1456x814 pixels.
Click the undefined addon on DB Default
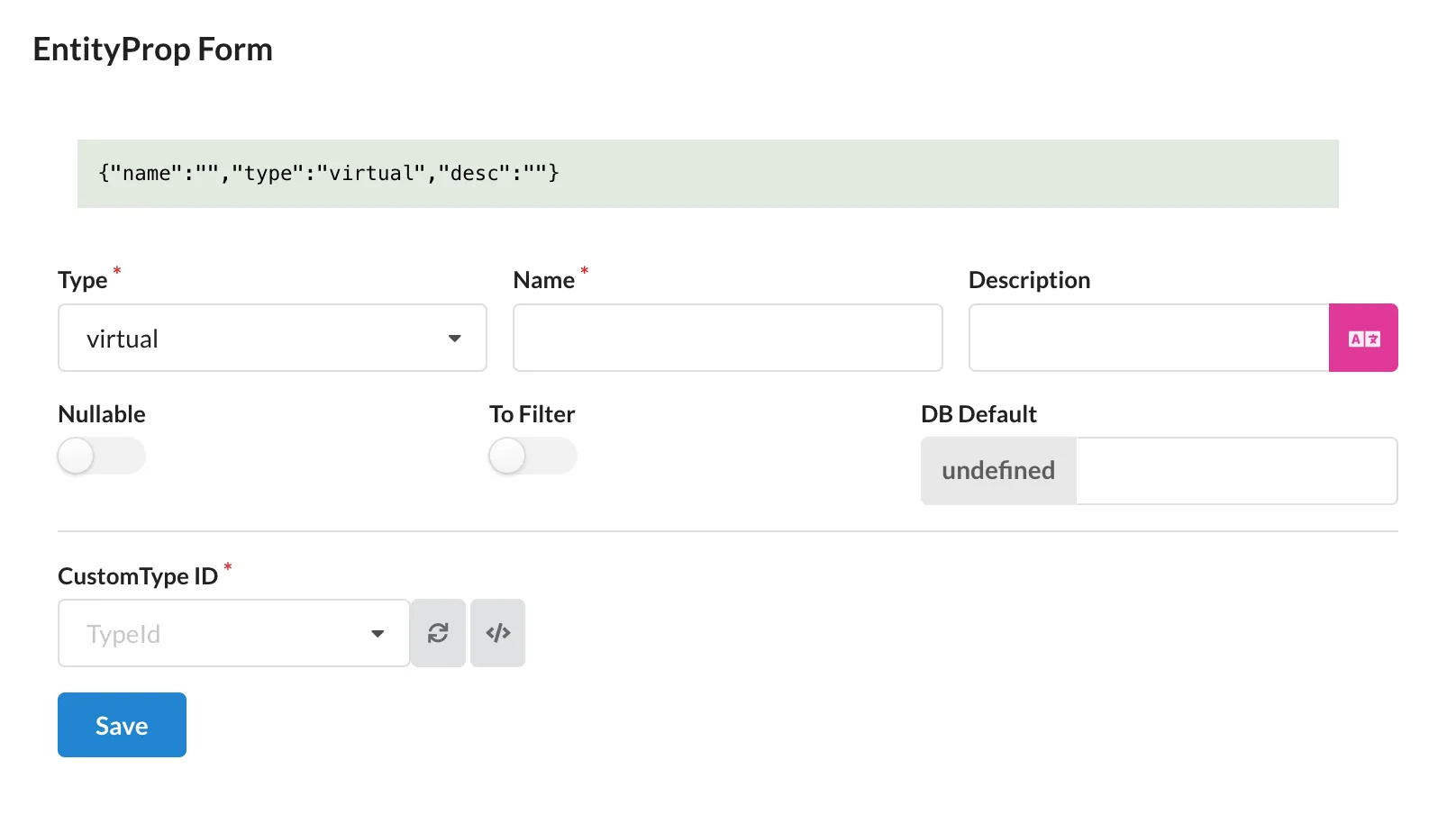click(998, 471)
